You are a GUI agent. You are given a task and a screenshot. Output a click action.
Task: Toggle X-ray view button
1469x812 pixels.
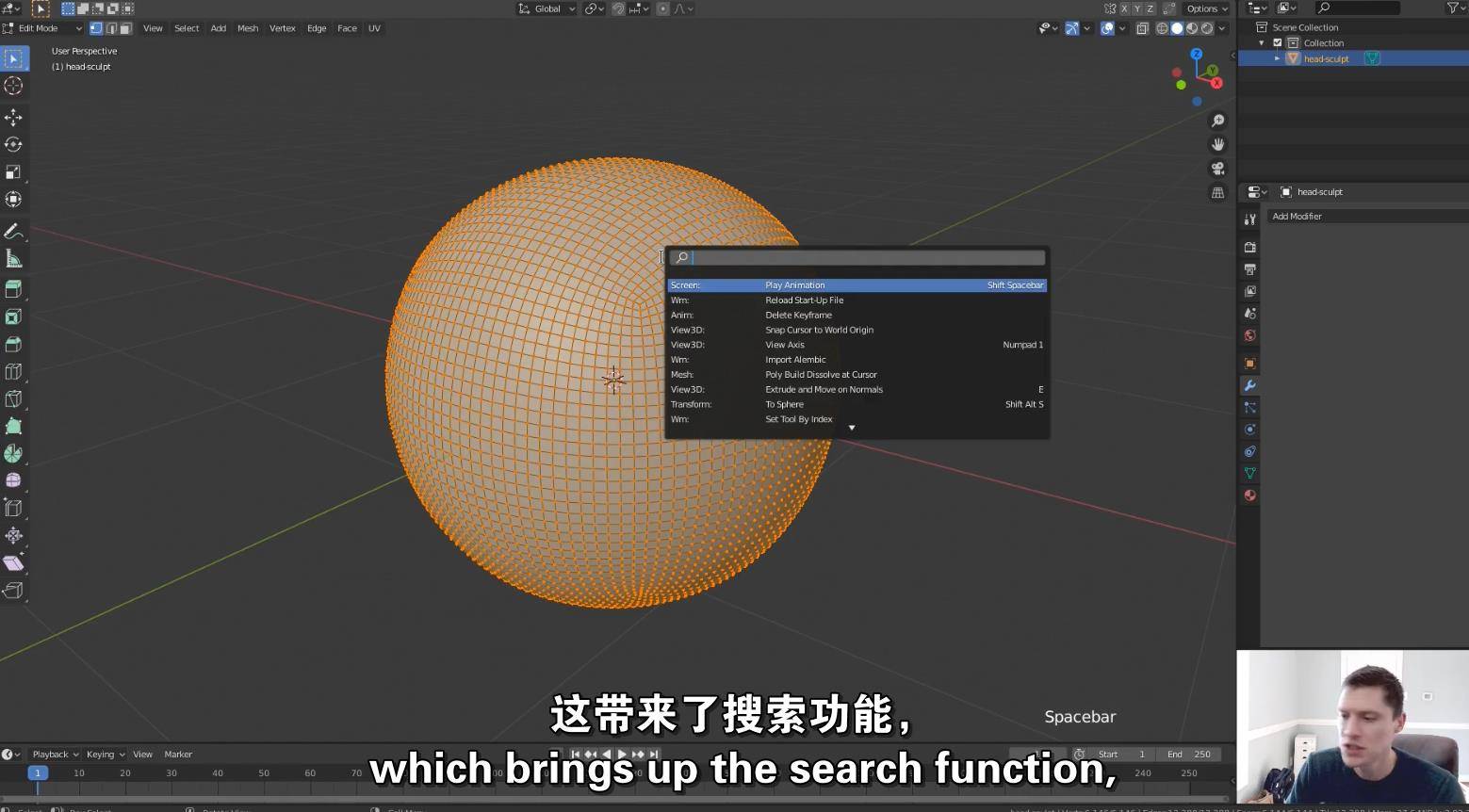[1142, 28]
